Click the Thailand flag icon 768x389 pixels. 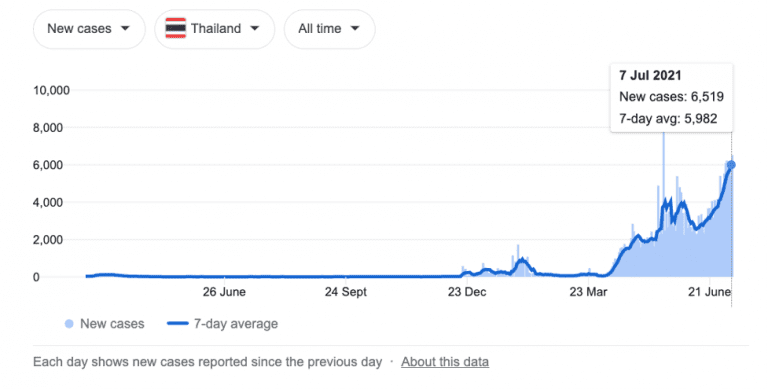175,28
